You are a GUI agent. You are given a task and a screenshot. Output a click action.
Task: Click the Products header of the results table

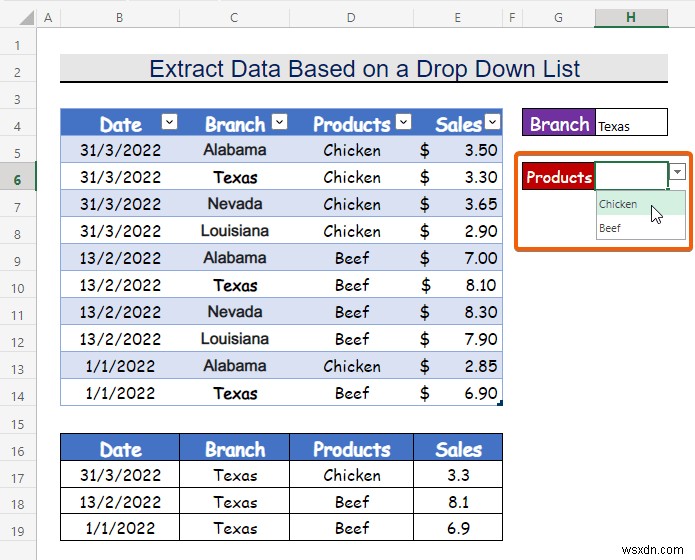pos(351,448)
